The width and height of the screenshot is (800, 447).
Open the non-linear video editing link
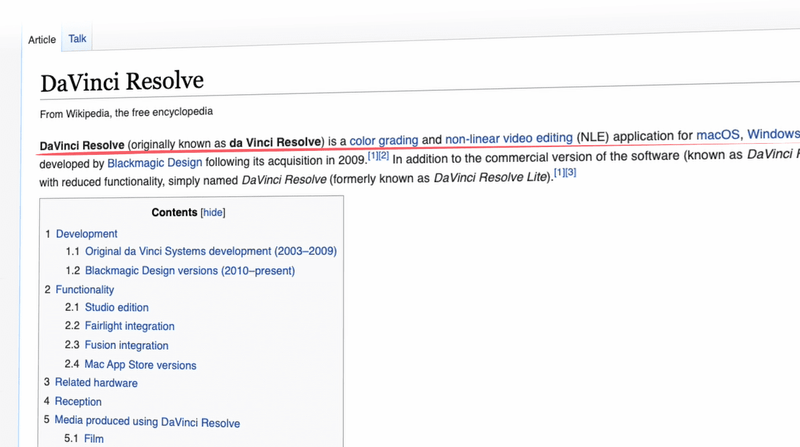509,138
